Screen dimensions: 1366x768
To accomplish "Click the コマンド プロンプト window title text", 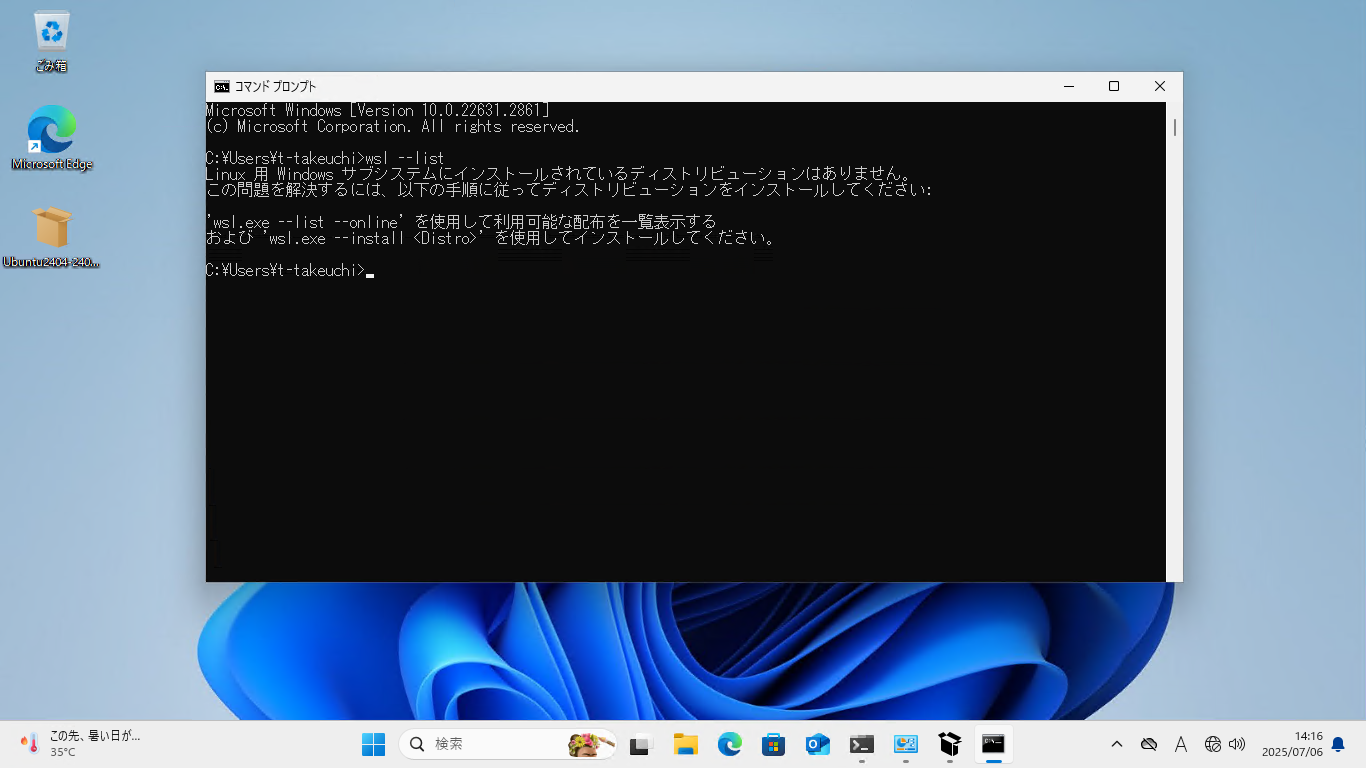I will tap(275, 86).
